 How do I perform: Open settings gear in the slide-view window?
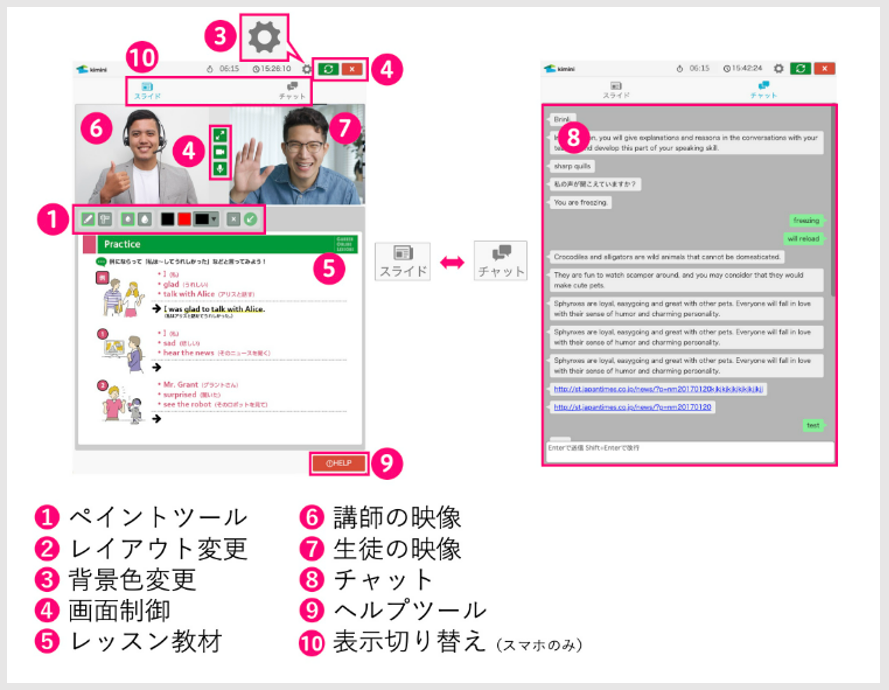(x=307, y=69)
